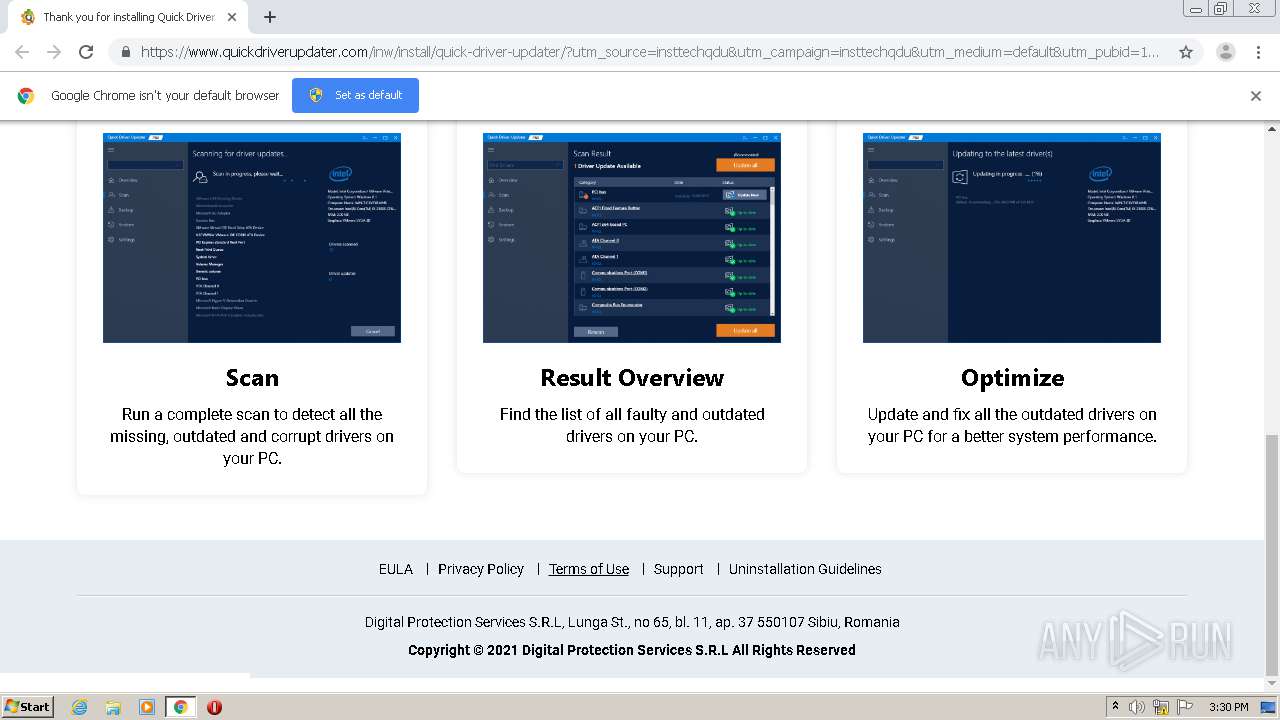Bookmark this page with the star icon
This screenshot has width=1280, height=720.
point(1186,52)
